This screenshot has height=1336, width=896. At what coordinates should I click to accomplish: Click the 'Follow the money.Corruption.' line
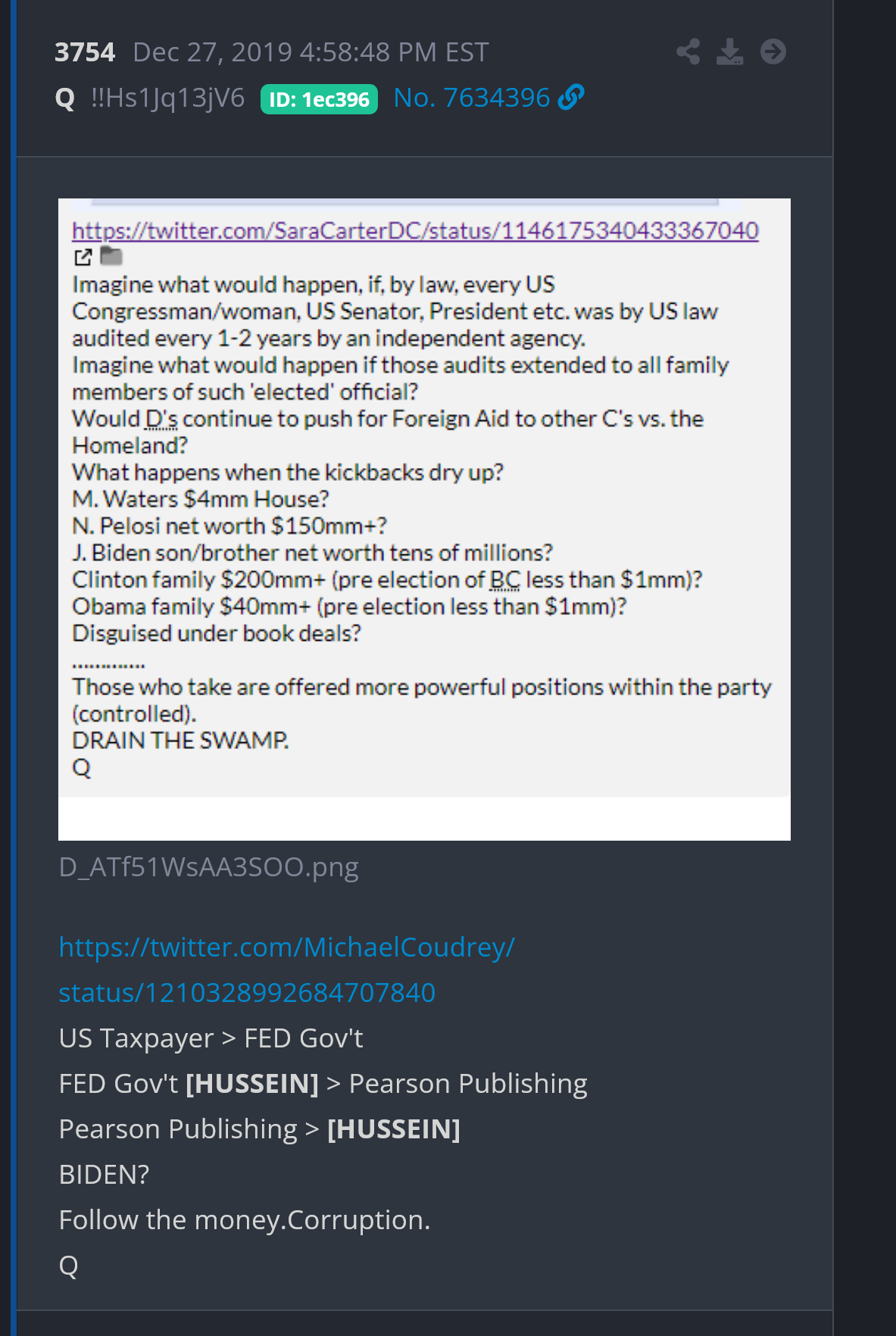[x=245, y=1219]
